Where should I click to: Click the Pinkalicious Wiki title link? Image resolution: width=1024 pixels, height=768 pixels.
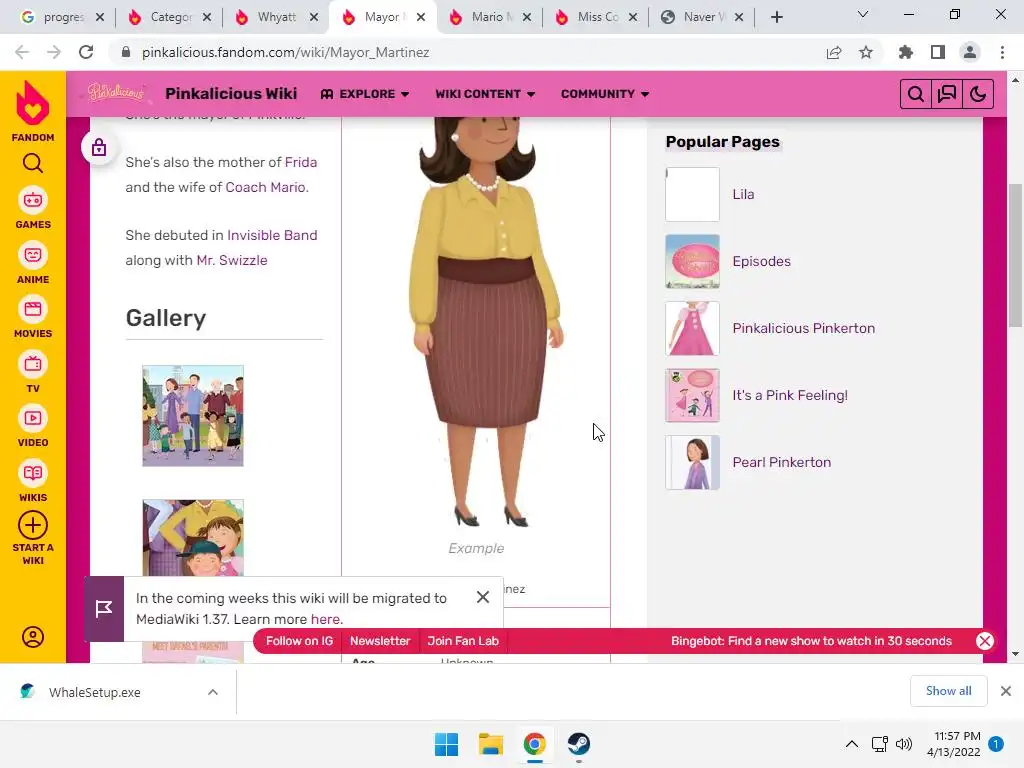(x=231, y=93)
